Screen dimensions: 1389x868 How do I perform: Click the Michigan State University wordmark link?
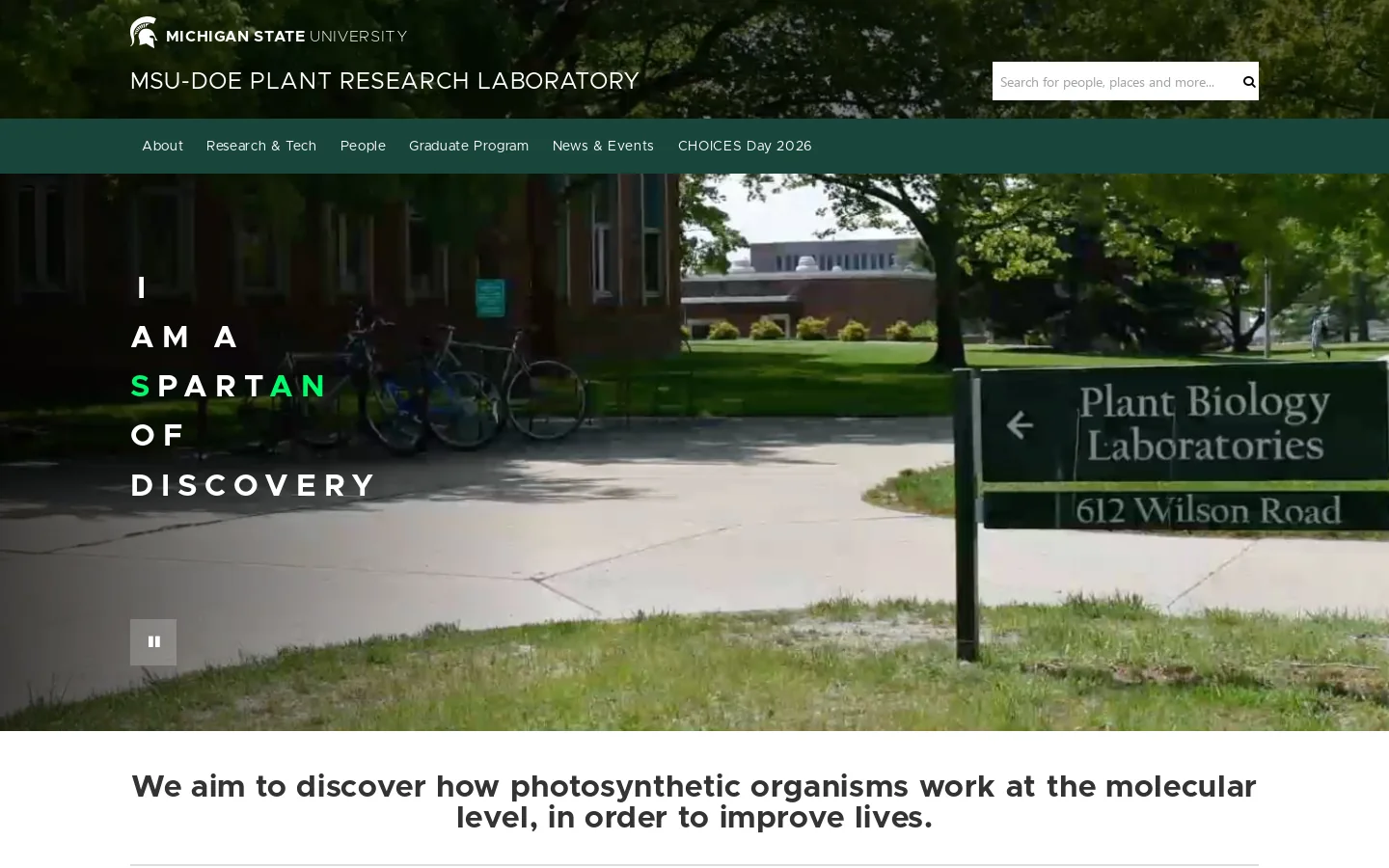coord(286,37)
